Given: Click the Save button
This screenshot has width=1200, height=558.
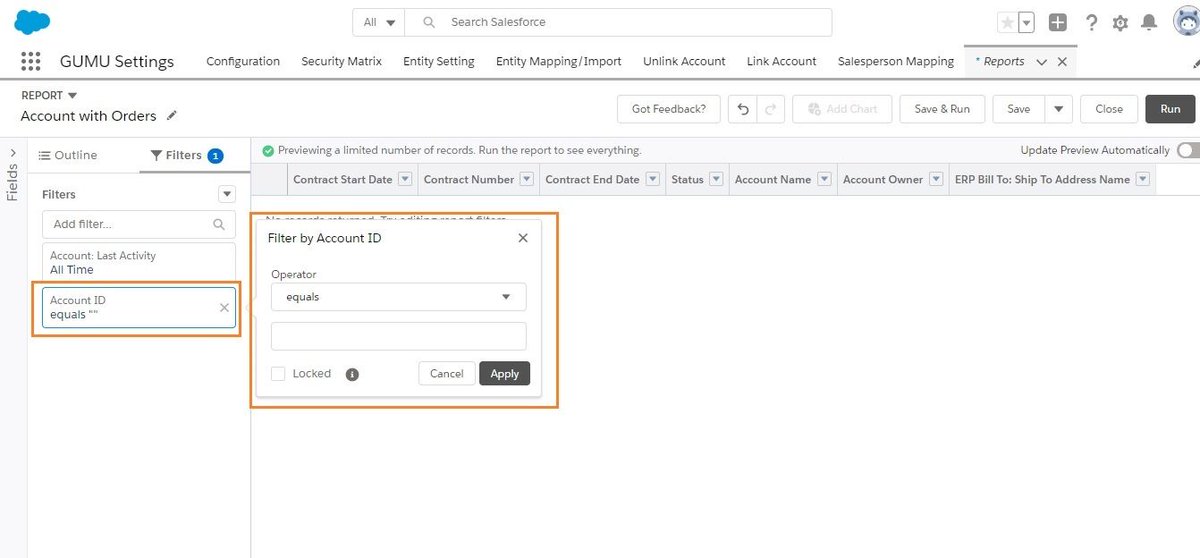Looking at the screenshot, I should click(x=1018, y=109).
